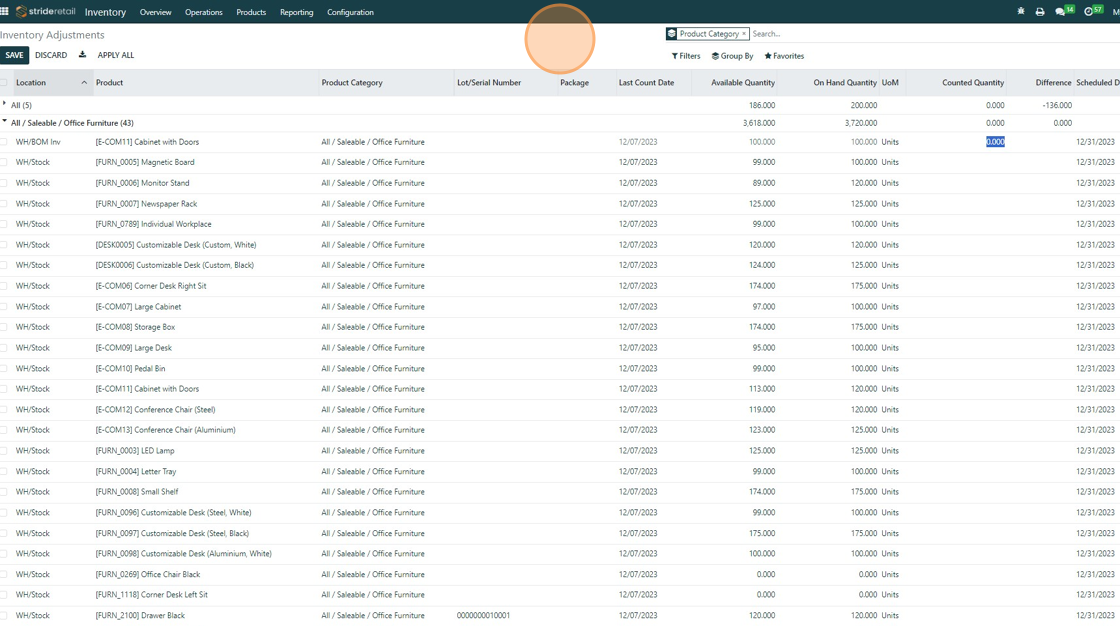This screenshot has height=626, width=1120.
Task: Select the [E-COM09] Large Desk row
Action: (x=560, y=347)
